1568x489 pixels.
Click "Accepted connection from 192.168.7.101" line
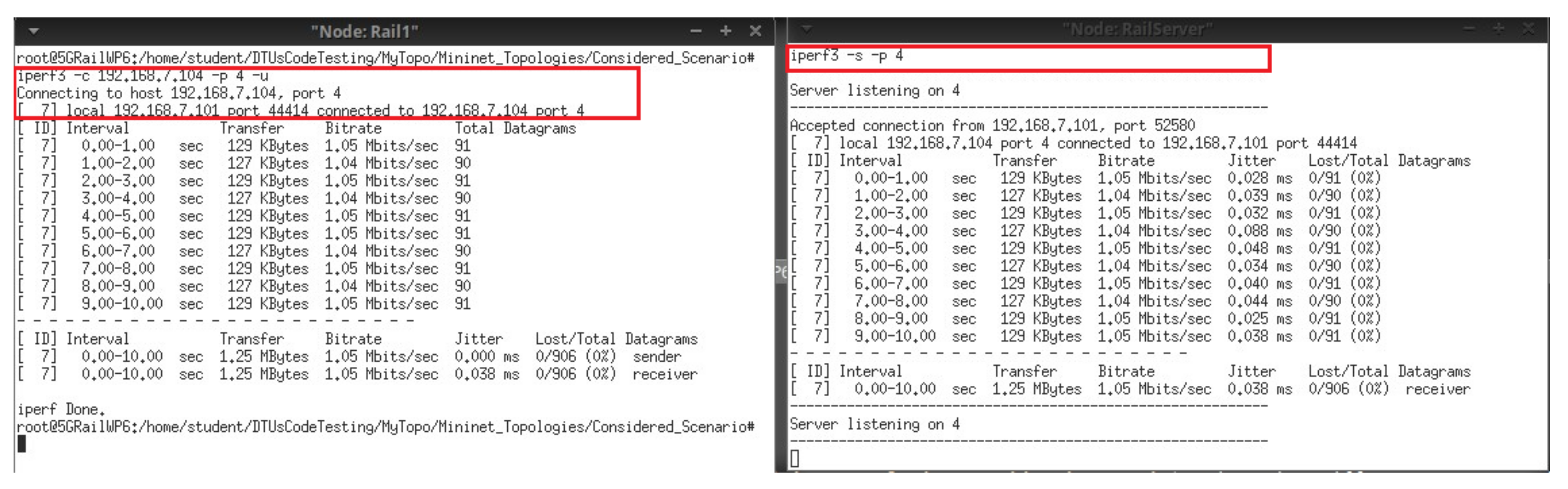pos(992,126)
